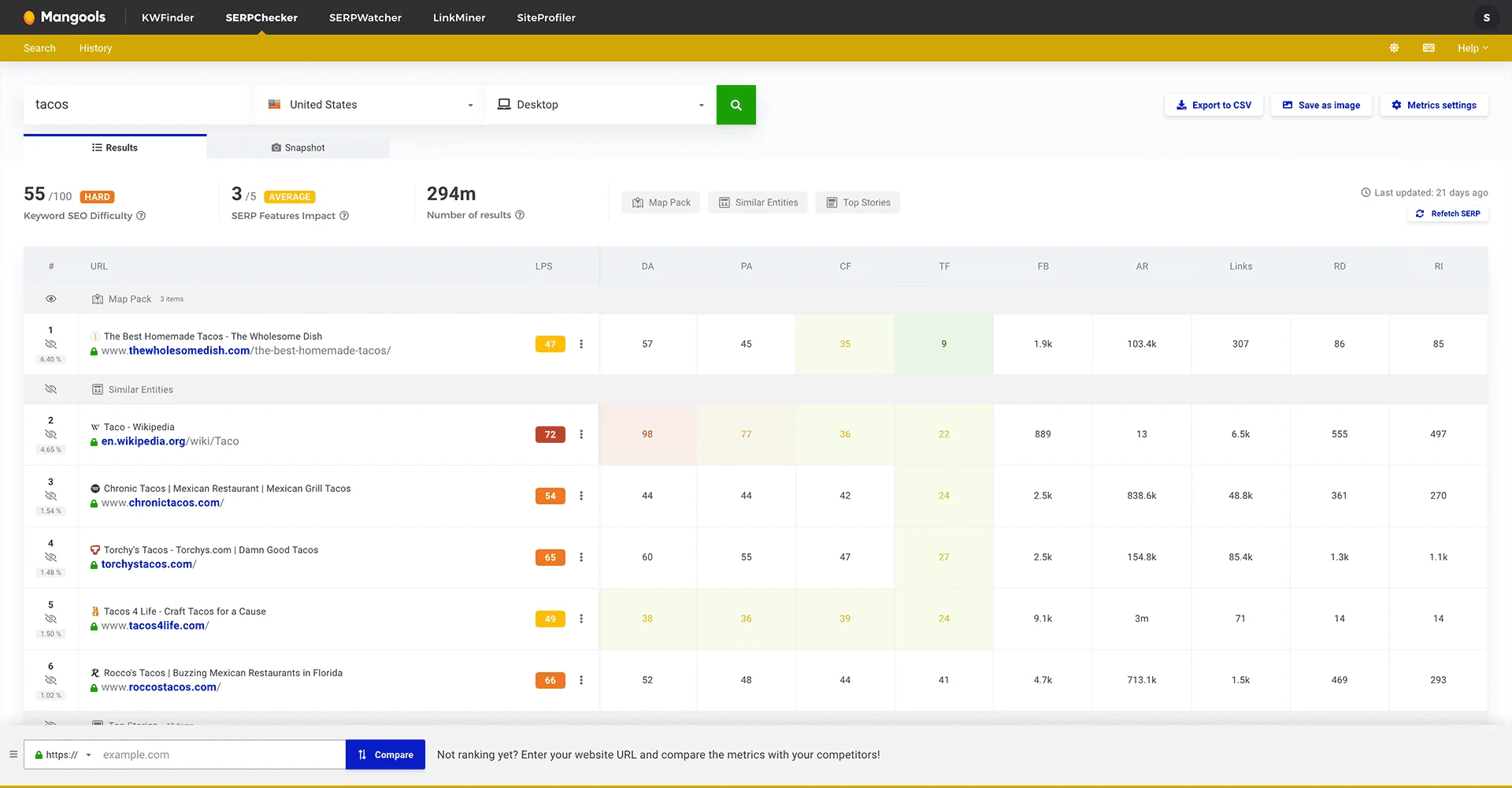Click the keyboard shortcuts icon near Help
Viewport: 1512px width, 788px height.
1429,48
